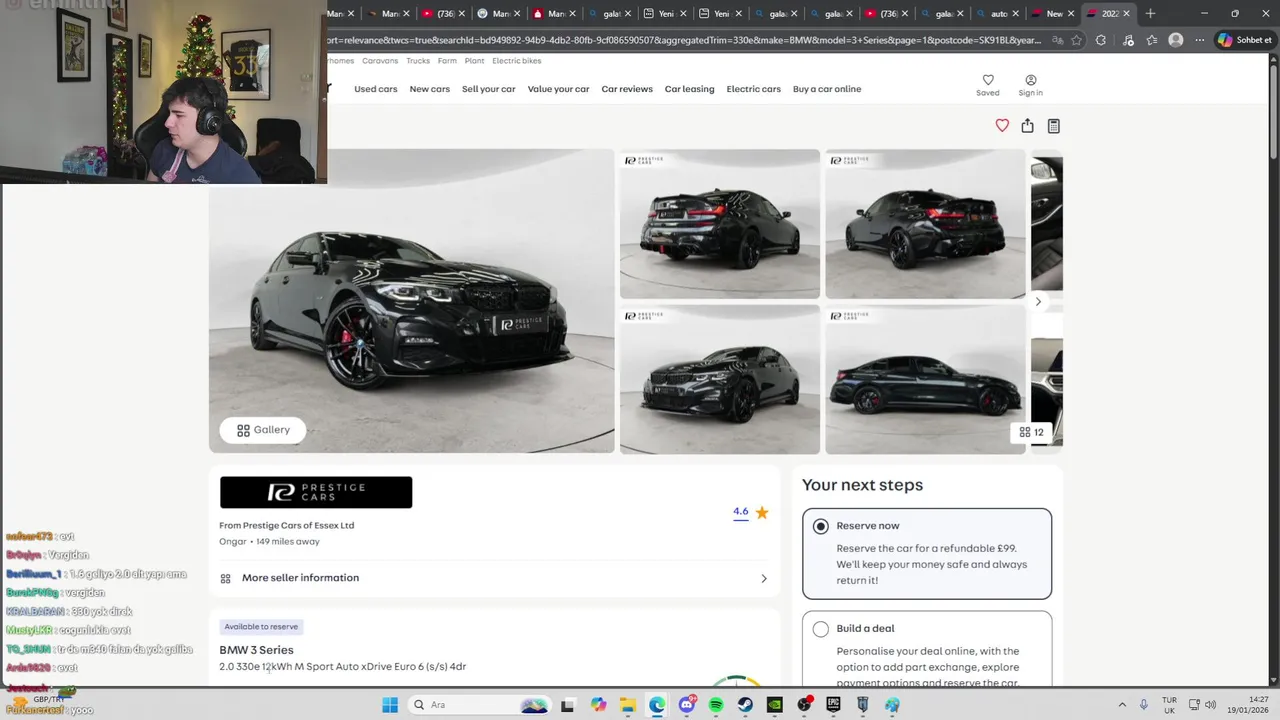The image size is (1280, 720).
Task: Click the Farm link in top strip
Action: pos(447,61)
